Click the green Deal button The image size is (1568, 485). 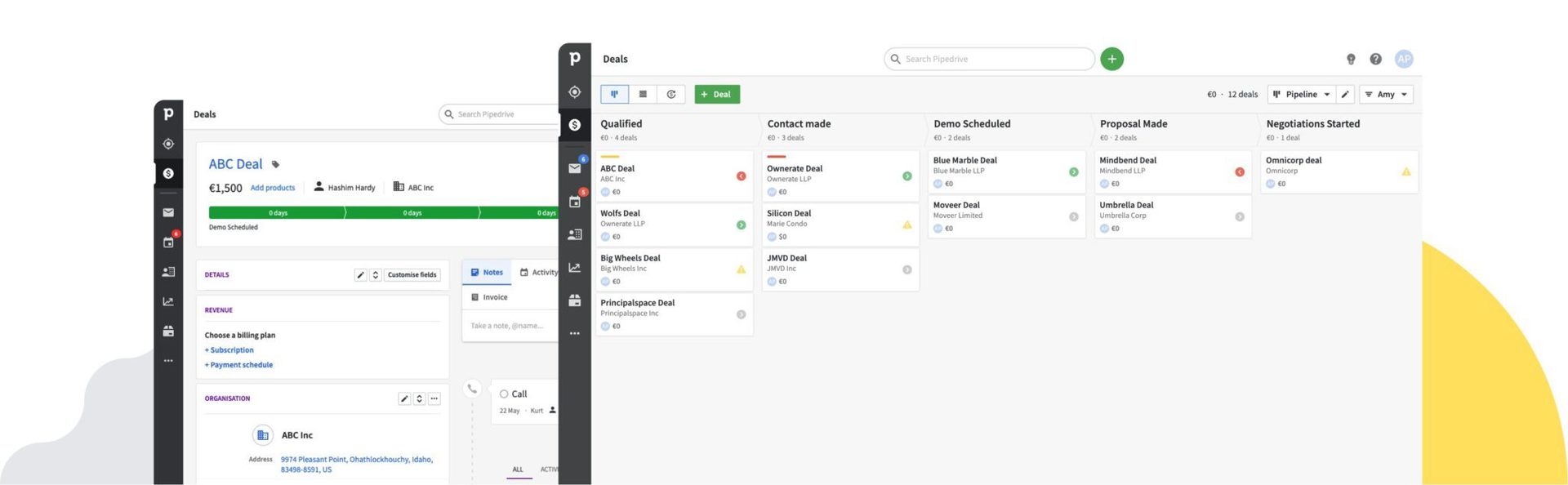pyautogui.click(x=717, y=94)
